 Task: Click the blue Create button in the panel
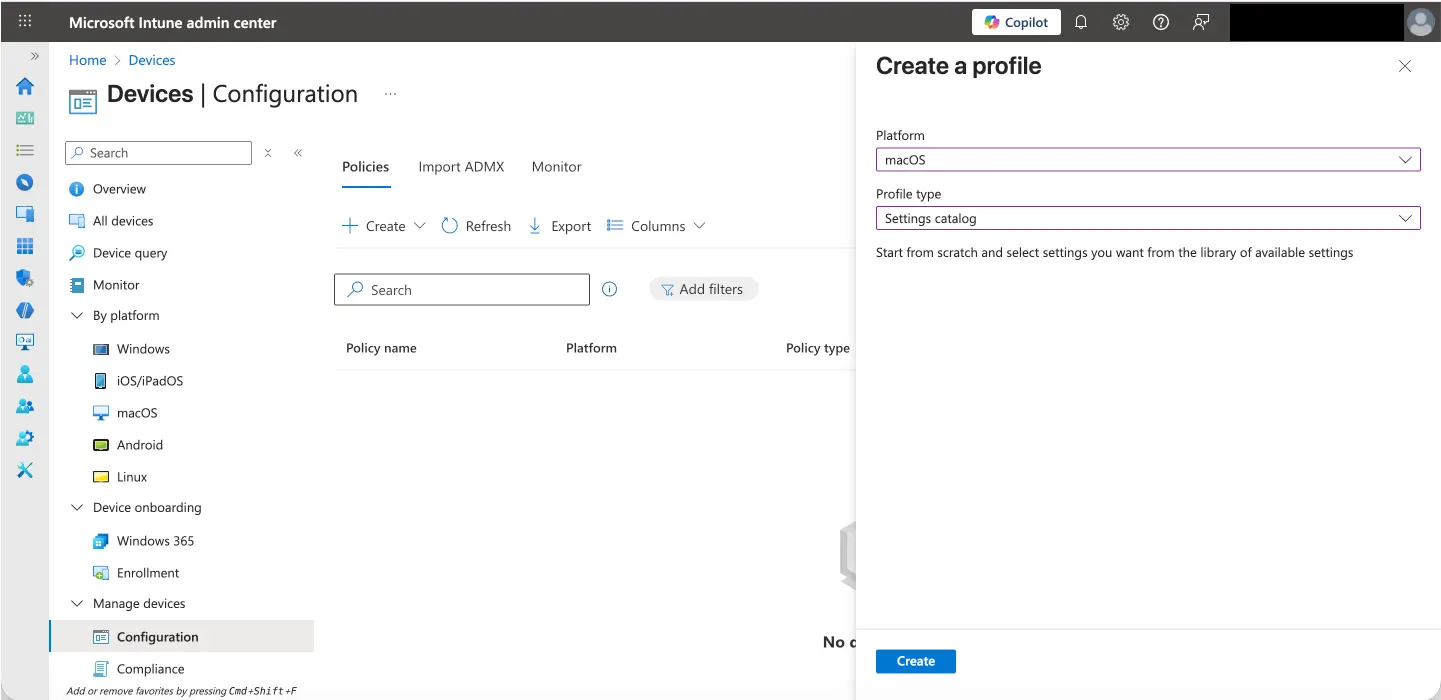click(914, 661)
